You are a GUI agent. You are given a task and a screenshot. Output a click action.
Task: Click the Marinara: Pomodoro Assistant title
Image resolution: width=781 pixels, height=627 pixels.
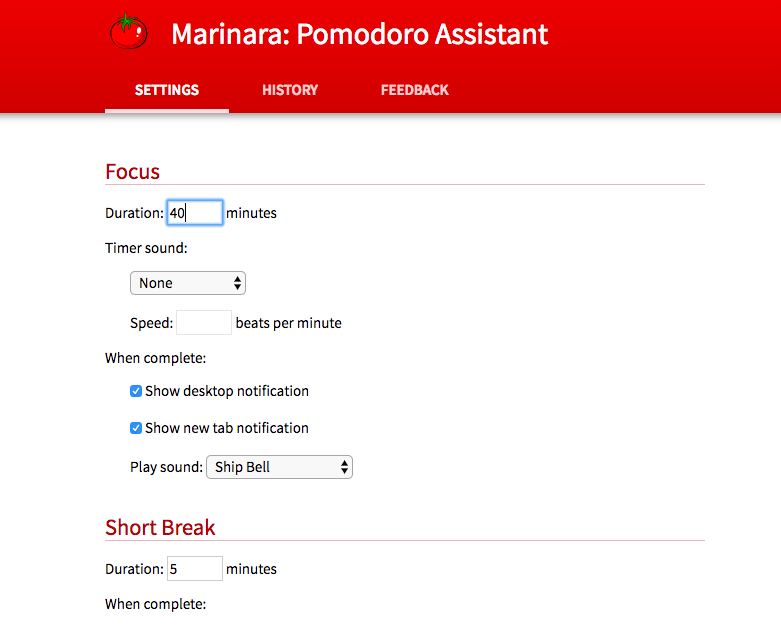click(360, 34)
